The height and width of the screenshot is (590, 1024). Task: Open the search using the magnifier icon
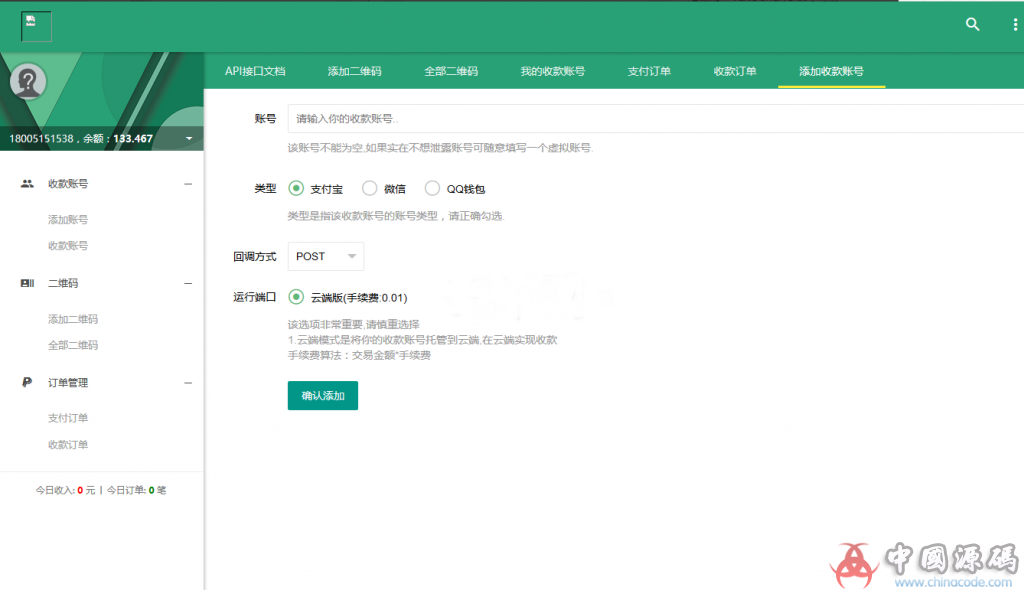pos(972,24)
